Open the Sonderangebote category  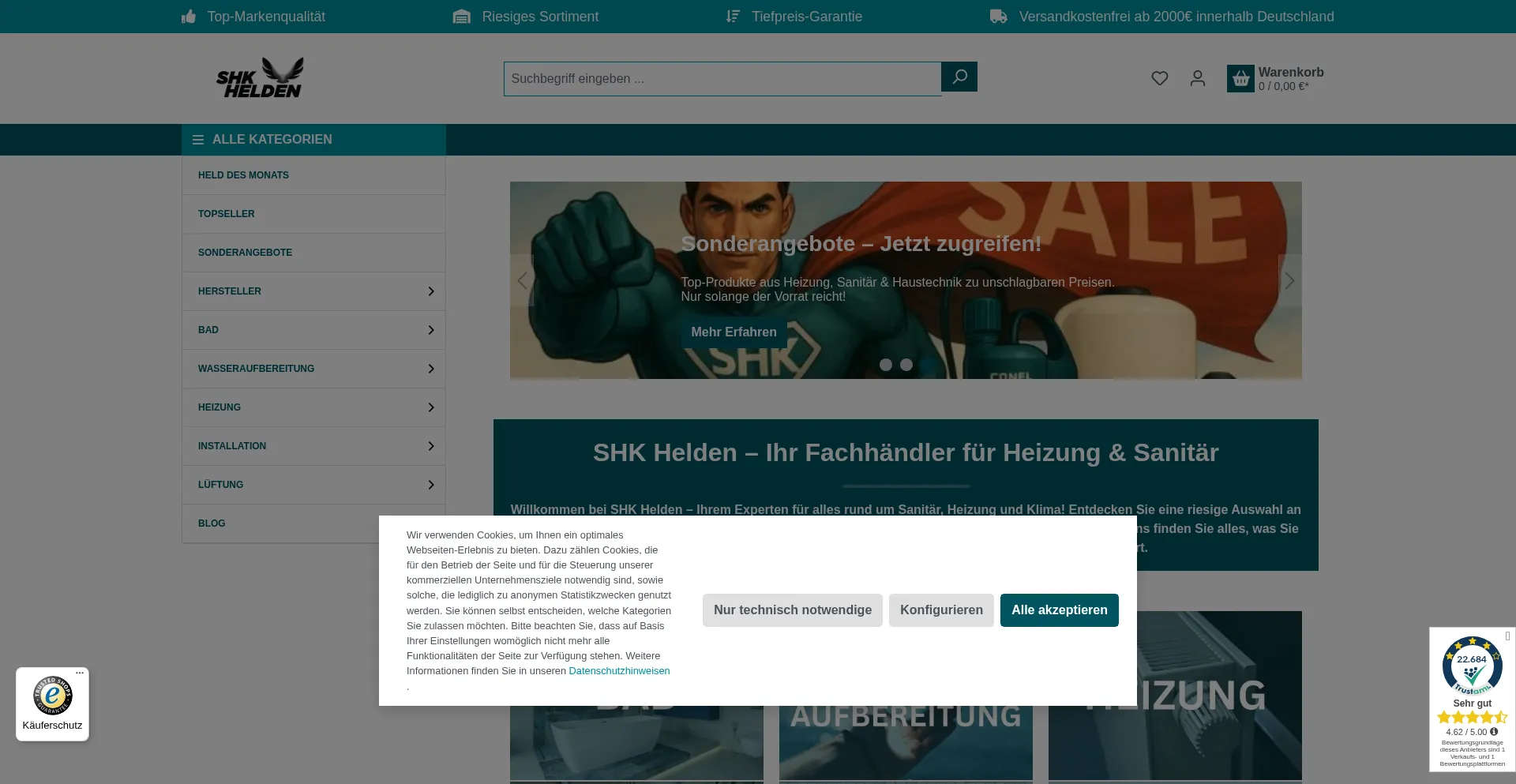pyautogui.click(x=313, y=253)
